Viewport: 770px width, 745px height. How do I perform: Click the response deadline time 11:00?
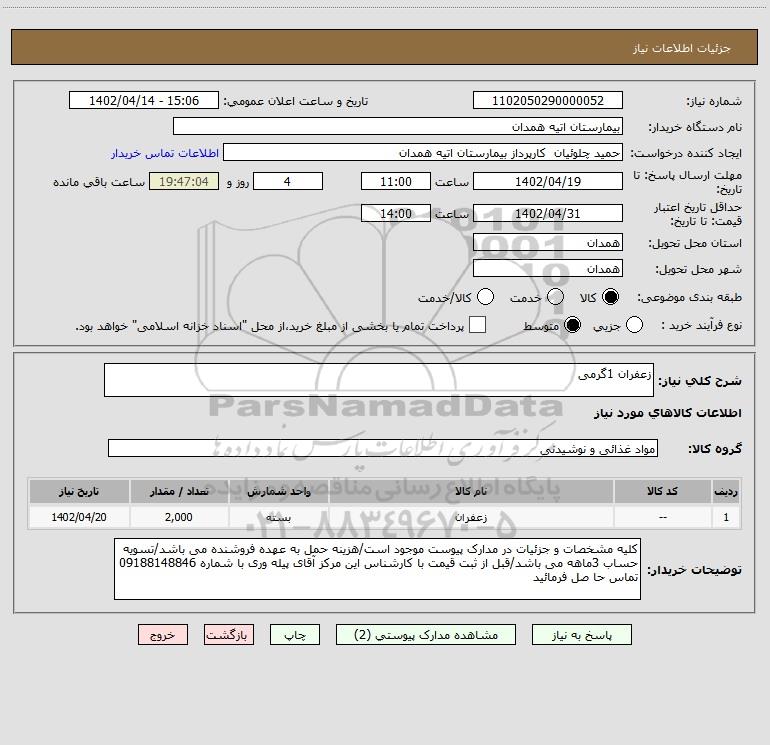click(396, 181)
